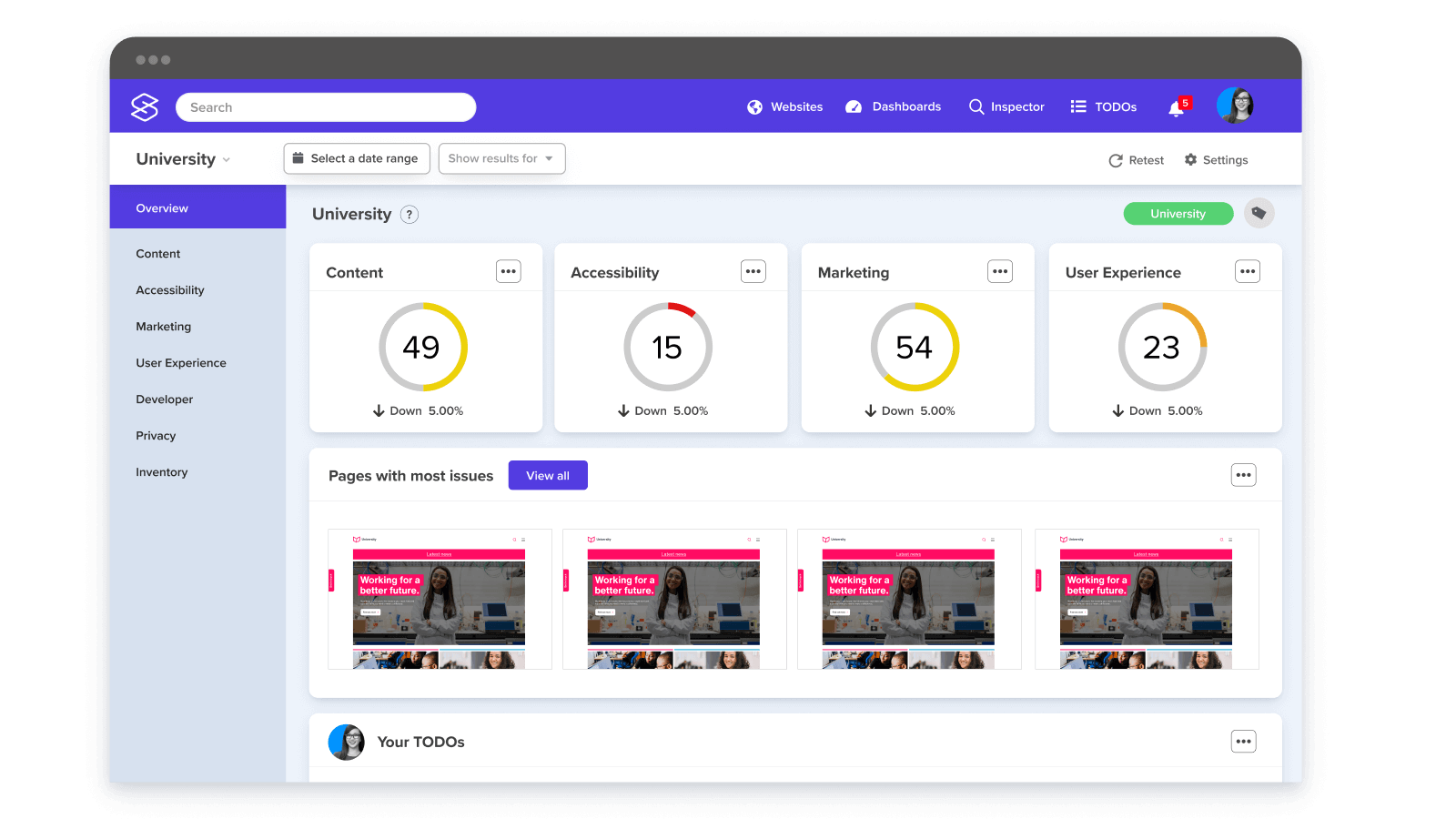Open the Websites globe icon
Image resolution: width=1456 pixels, height=819 pixels.
pos(754,107)
